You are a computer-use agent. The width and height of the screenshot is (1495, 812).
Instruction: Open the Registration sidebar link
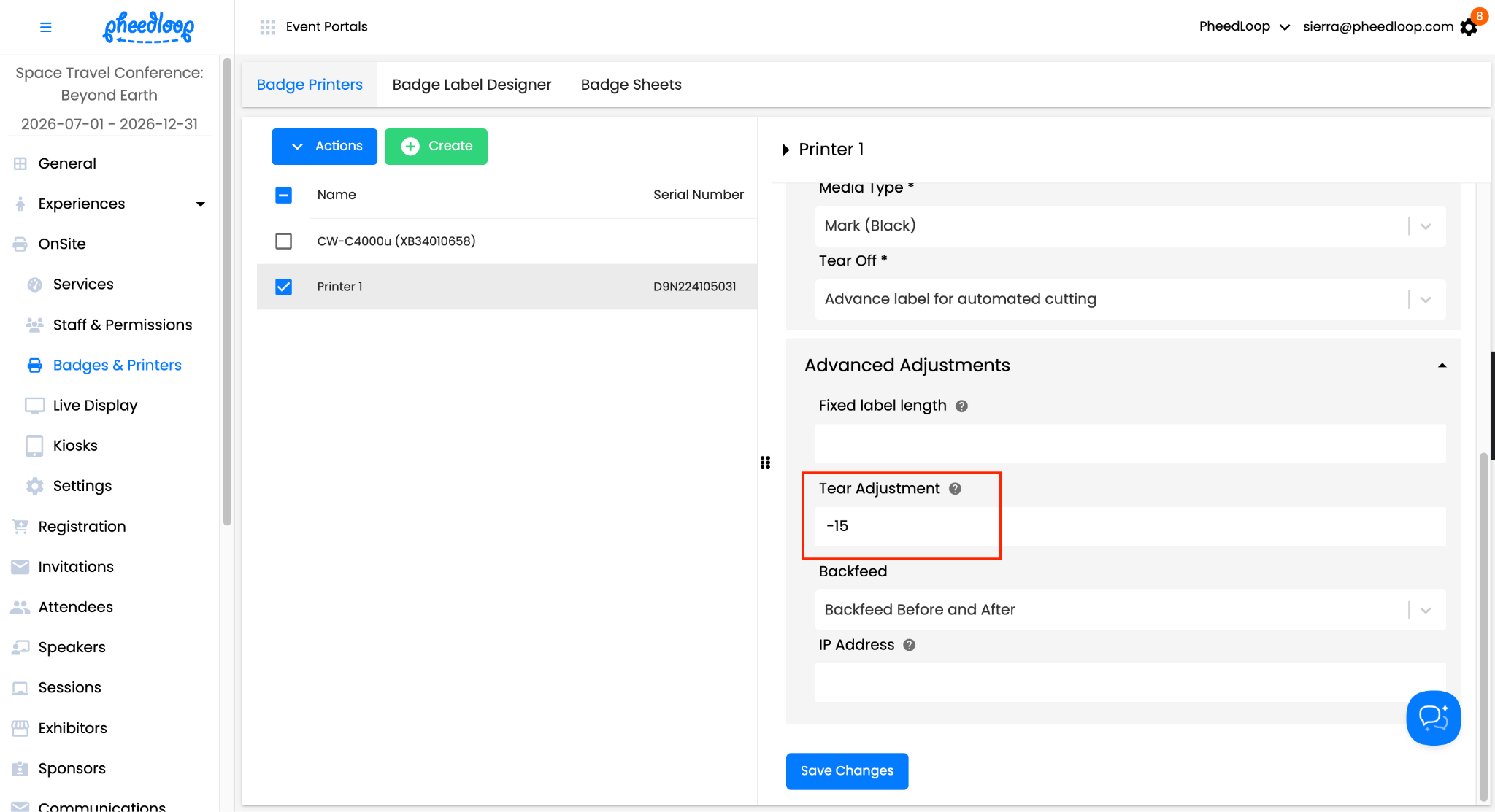point(82,527)
